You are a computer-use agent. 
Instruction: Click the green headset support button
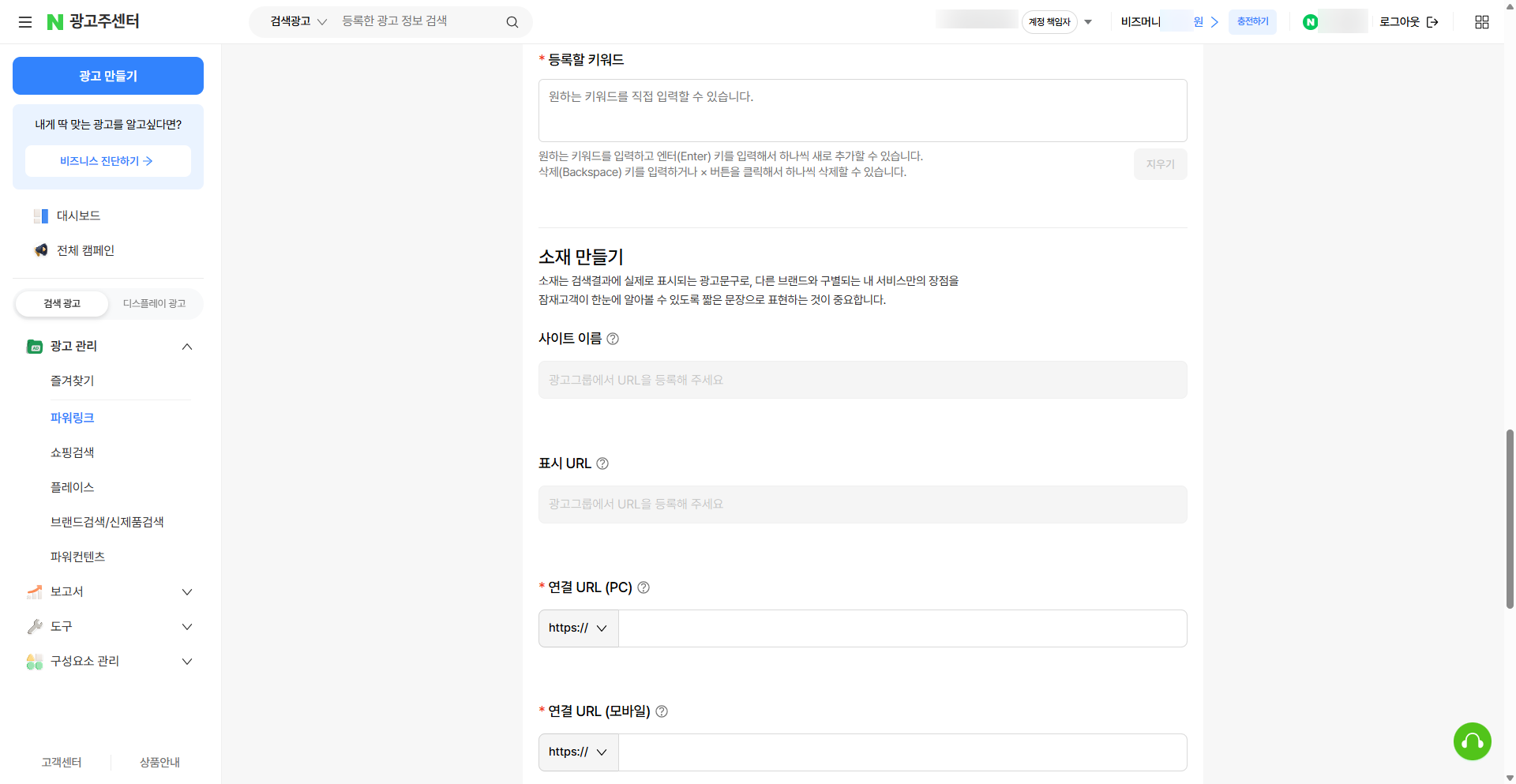[1473, 741]
